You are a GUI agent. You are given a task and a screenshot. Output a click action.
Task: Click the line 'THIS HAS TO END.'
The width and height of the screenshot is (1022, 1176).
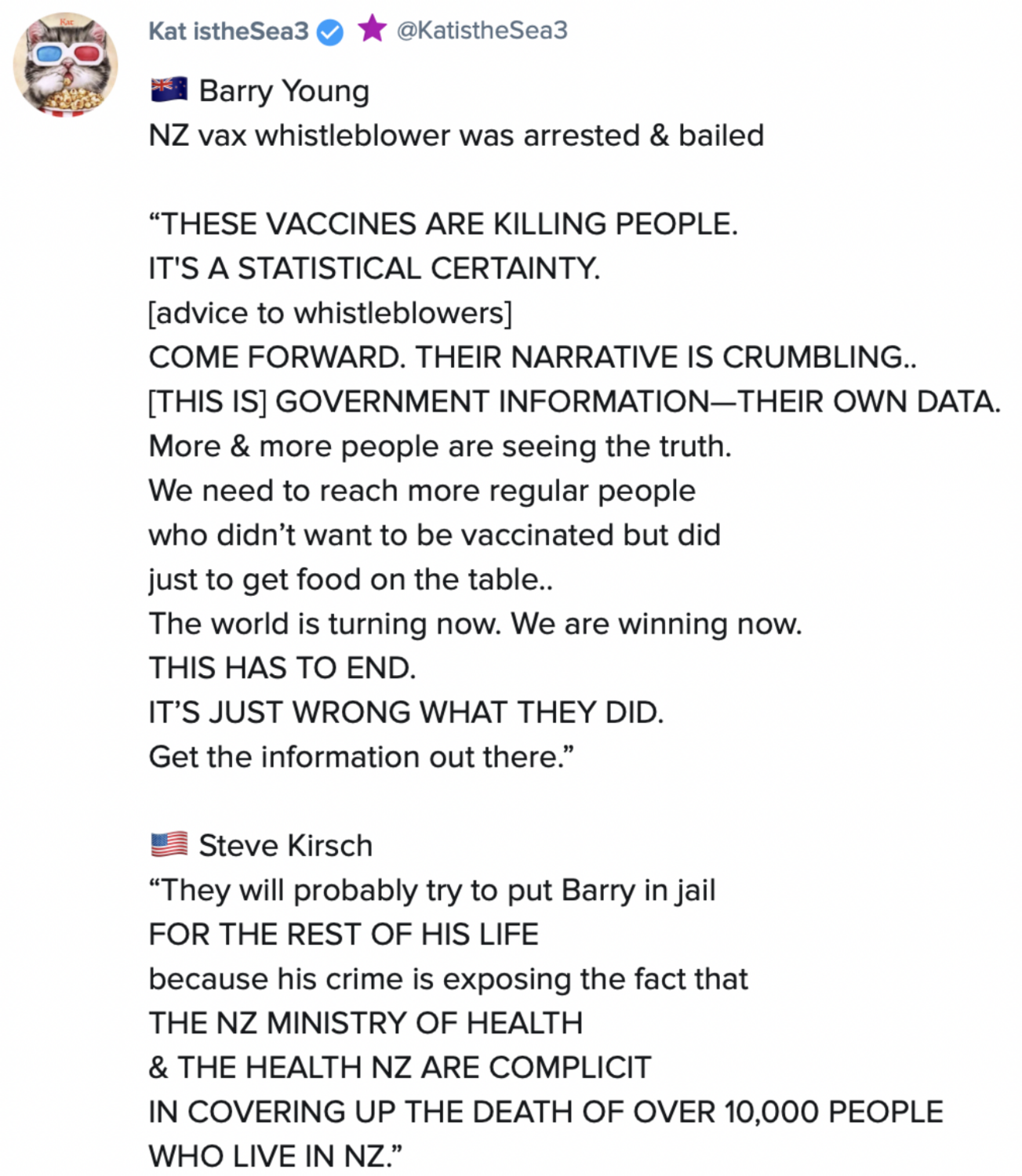282,668
